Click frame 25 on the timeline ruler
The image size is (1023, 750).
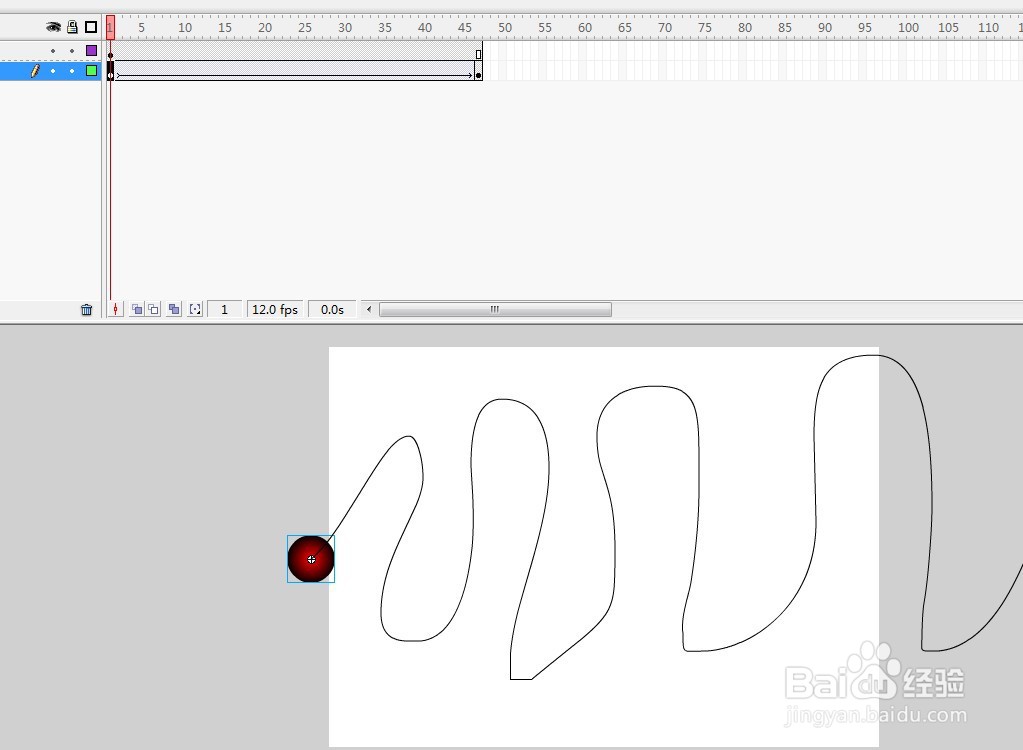click(305, 27)
